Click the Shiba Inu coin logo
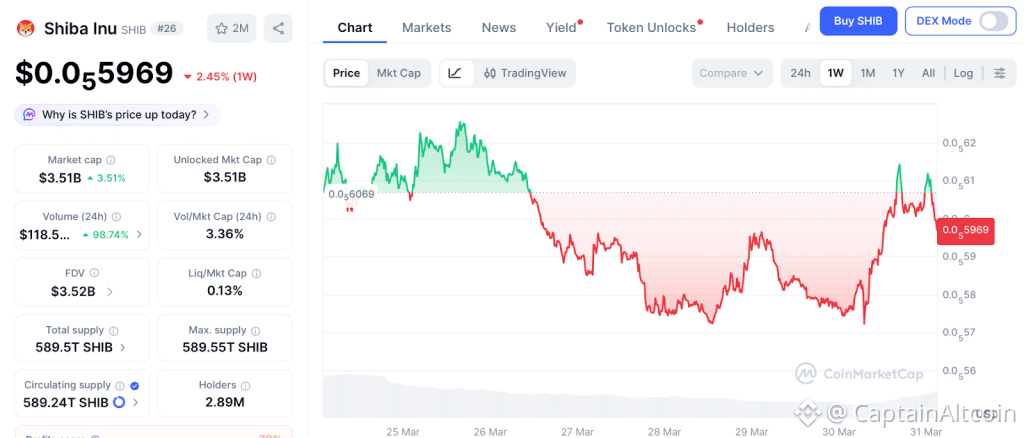 [x=25, y=28]
